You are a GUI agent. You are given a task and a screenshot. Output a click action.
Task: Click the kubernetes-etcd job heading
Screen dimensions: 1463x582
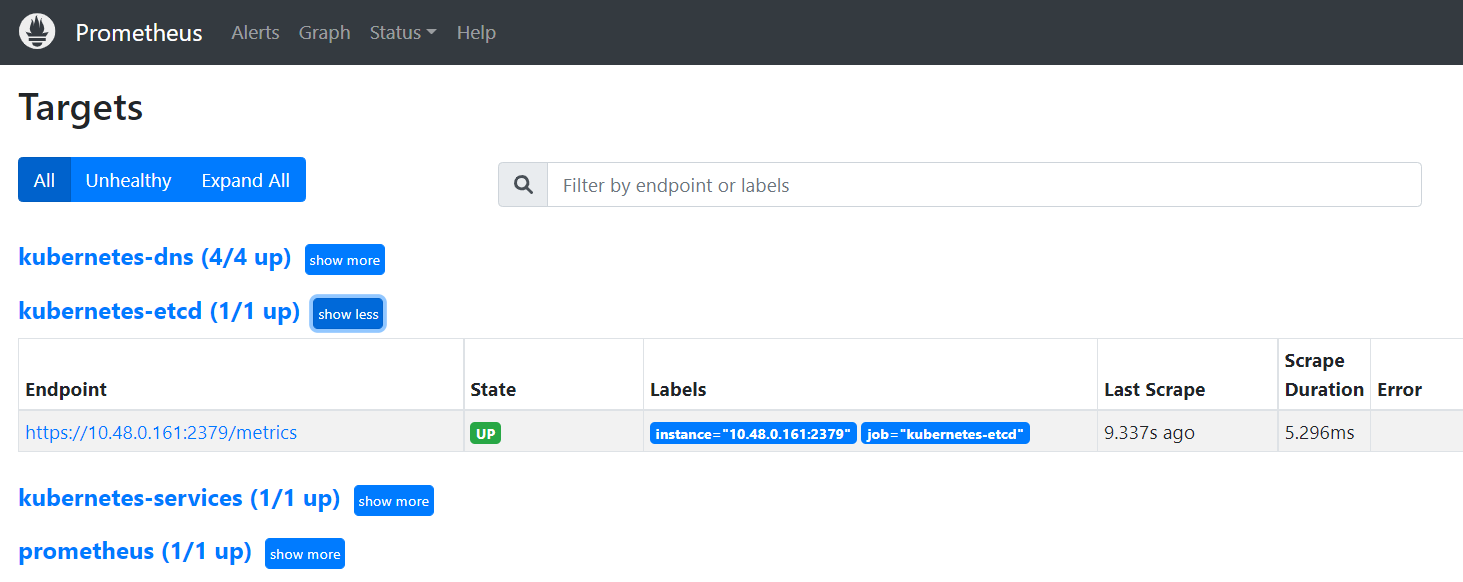(x=159, y=311)
